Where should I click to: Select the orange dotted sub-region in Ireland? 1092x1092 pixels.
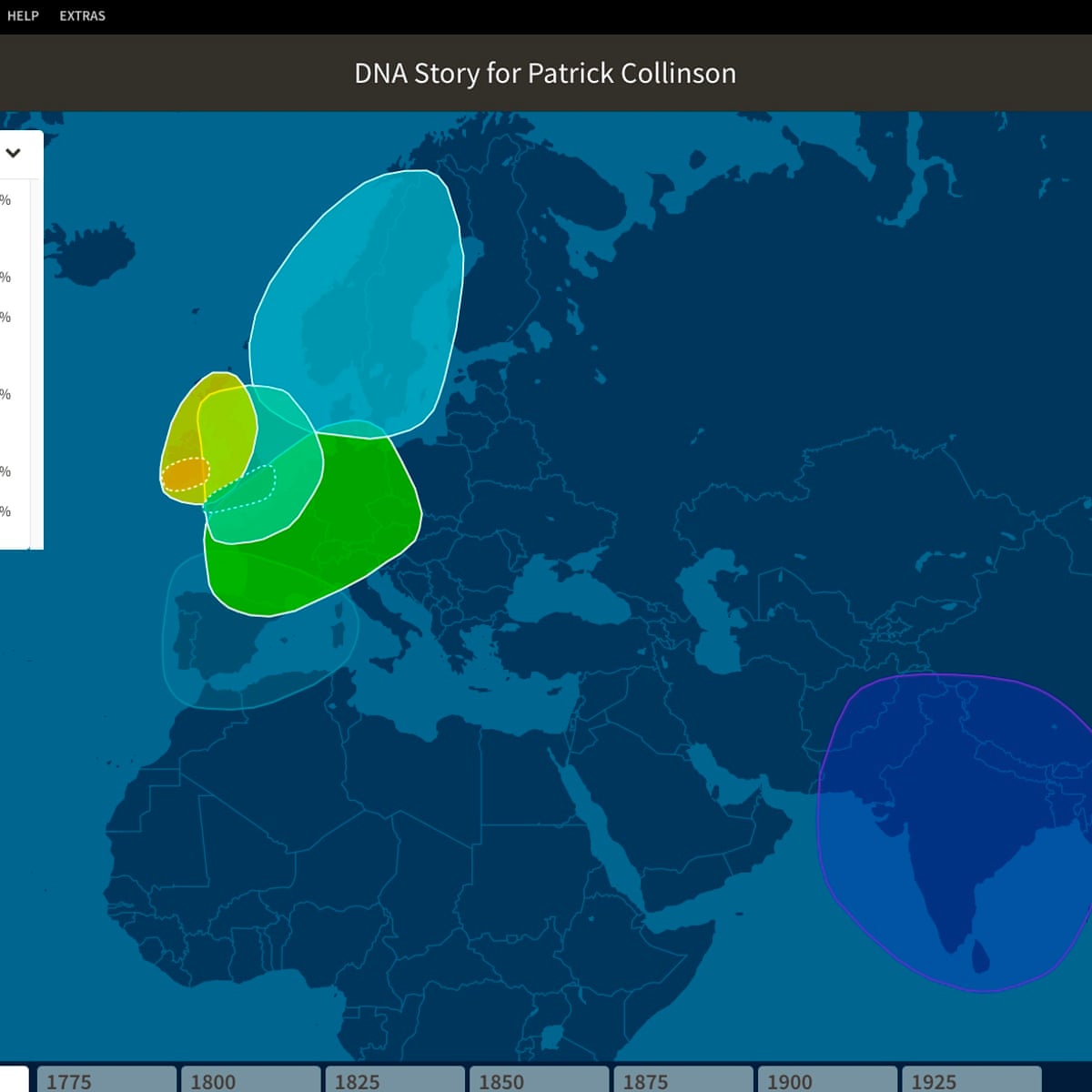tap(186, 474)
